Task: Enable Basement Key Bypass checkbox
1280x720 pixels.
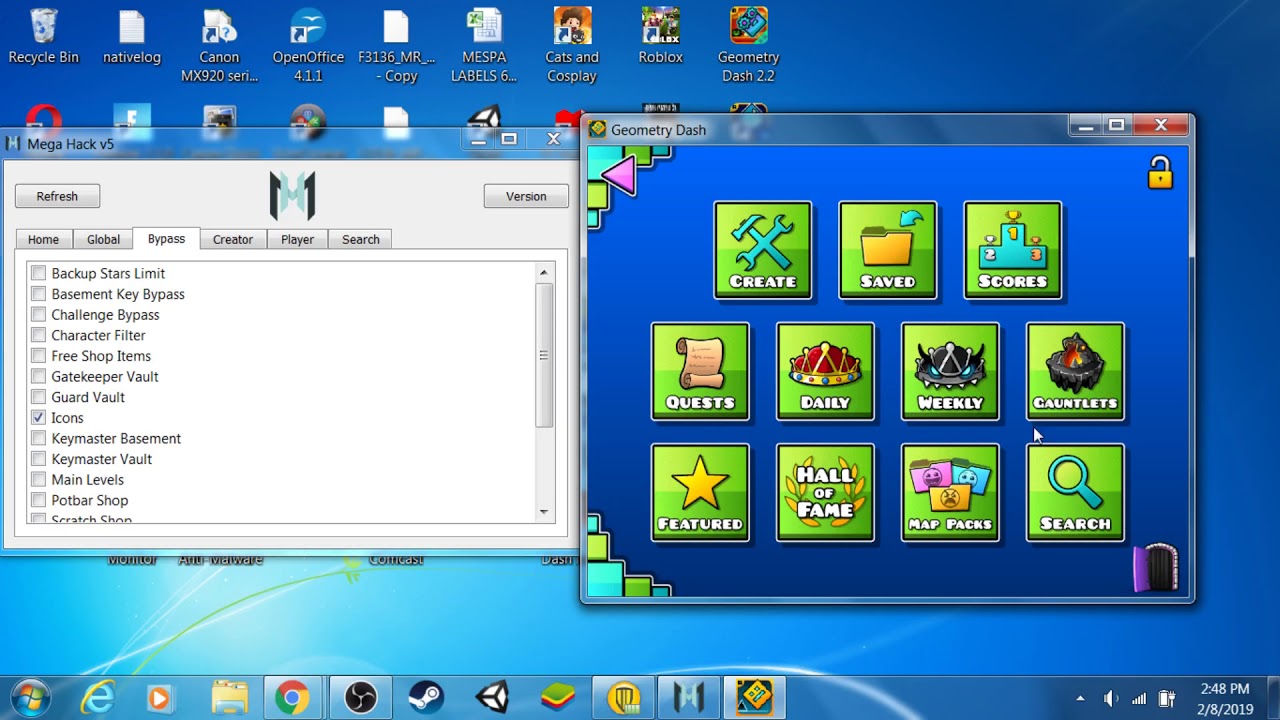Action: click(38, 294)
